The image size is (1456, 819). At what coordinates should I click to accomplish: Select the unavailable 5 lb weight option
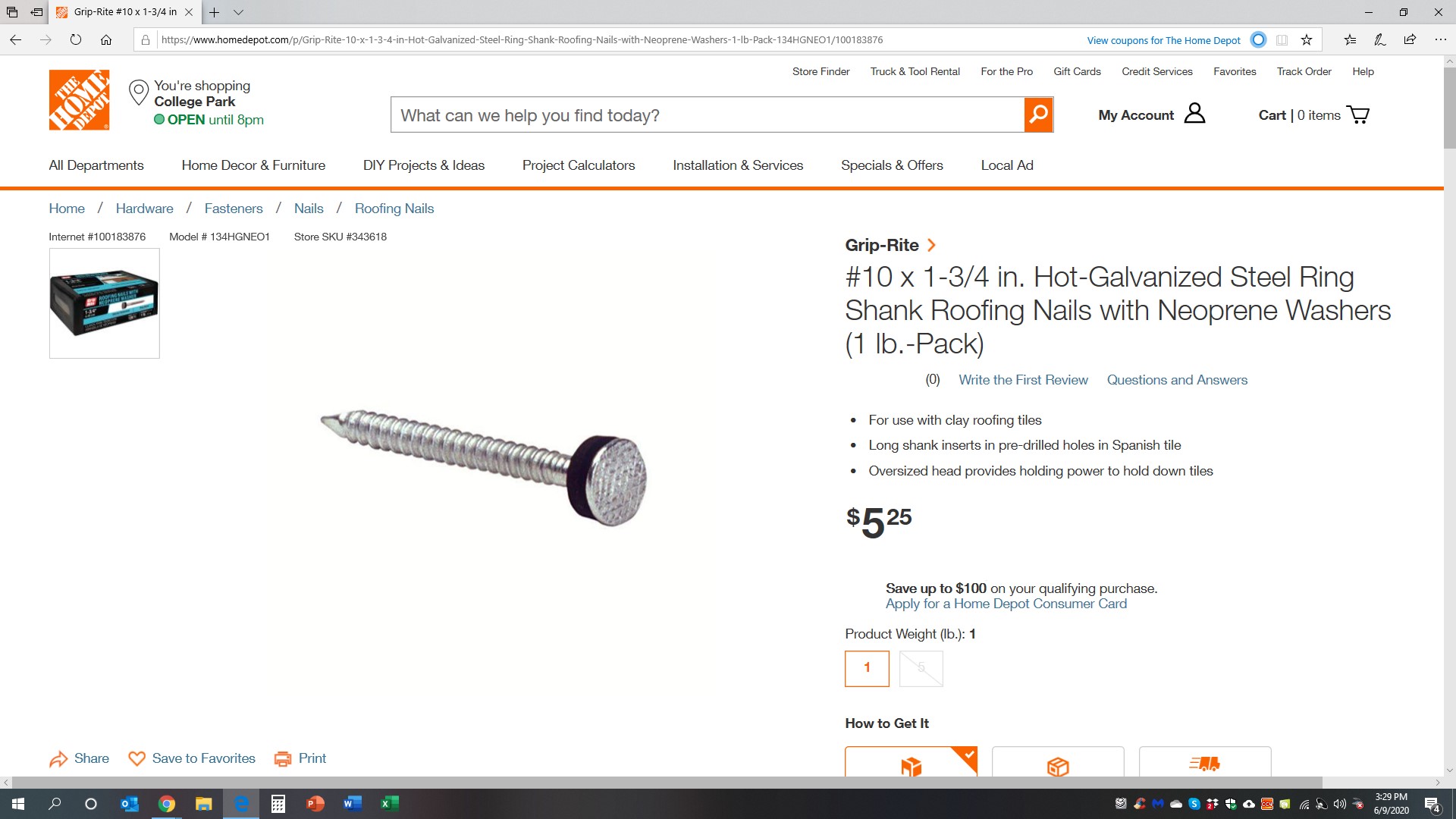(x=921, y=668)
